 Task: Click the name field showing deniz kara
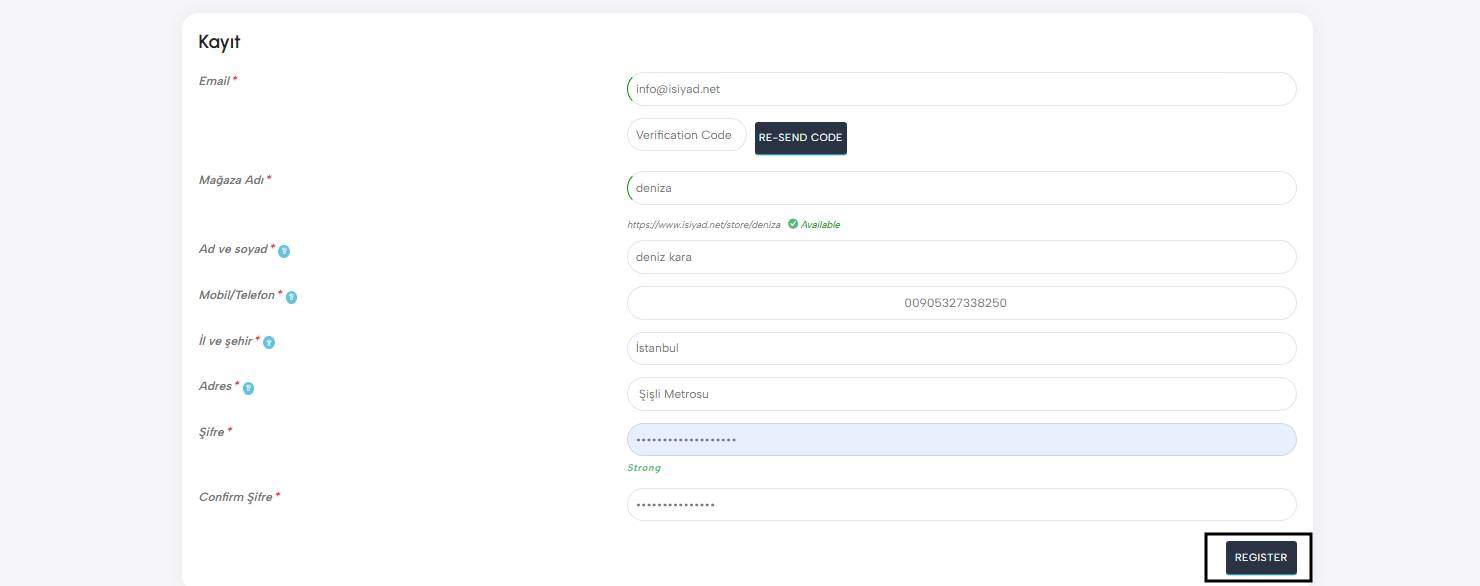[x=961, y=257]
